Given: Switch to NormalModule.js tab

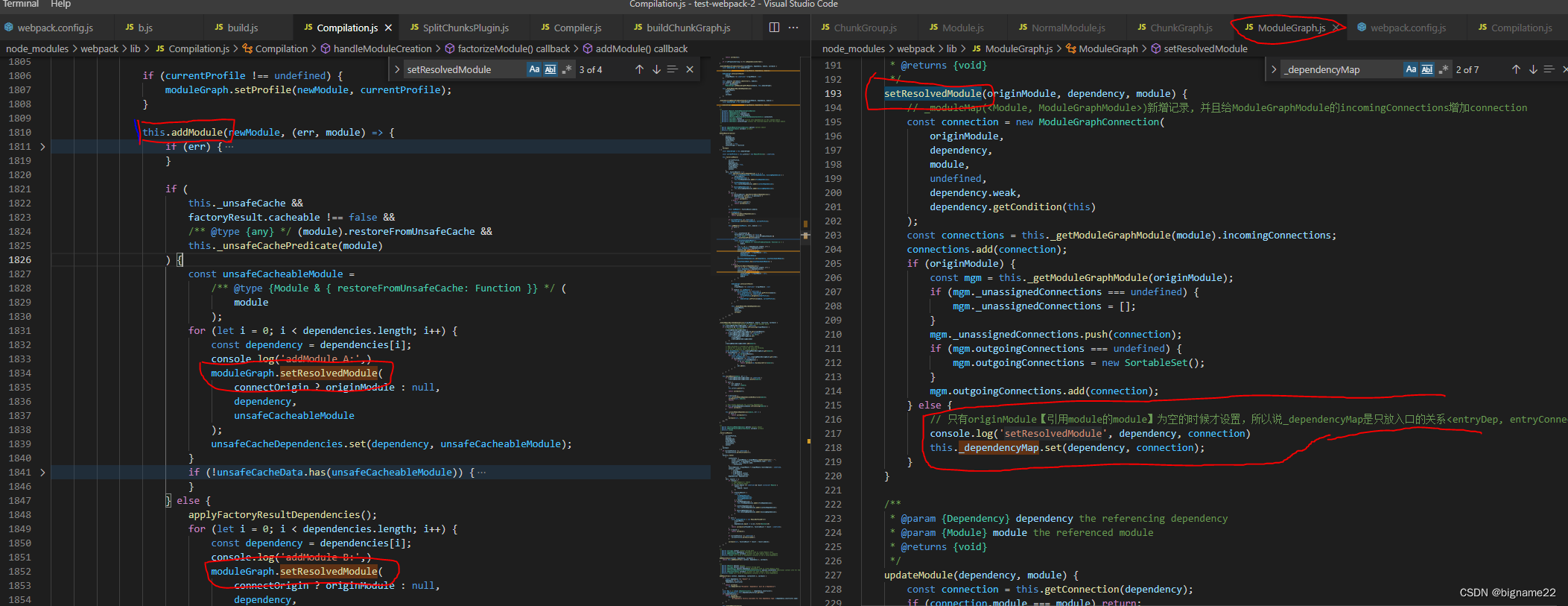Looking at the screenshot, I should 1068,28.
